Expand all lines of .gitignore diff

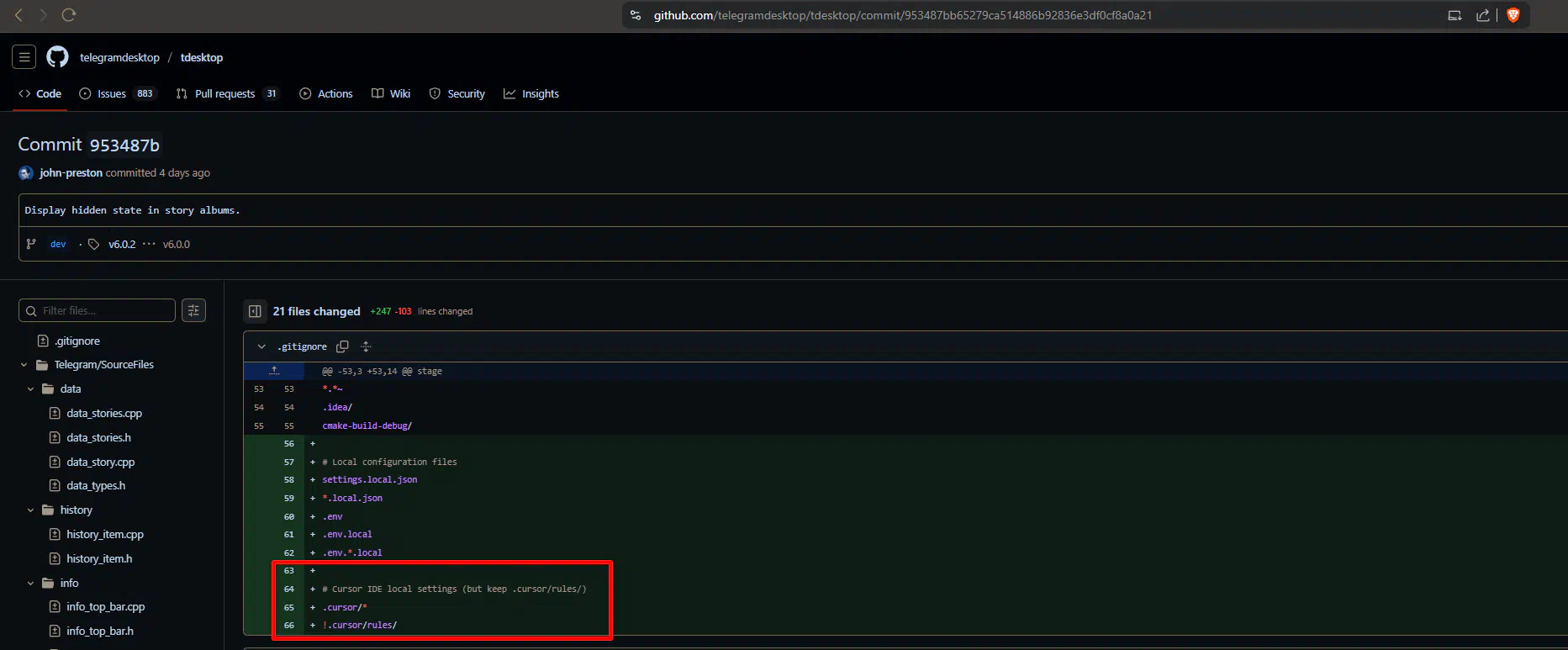click(366, 346)
